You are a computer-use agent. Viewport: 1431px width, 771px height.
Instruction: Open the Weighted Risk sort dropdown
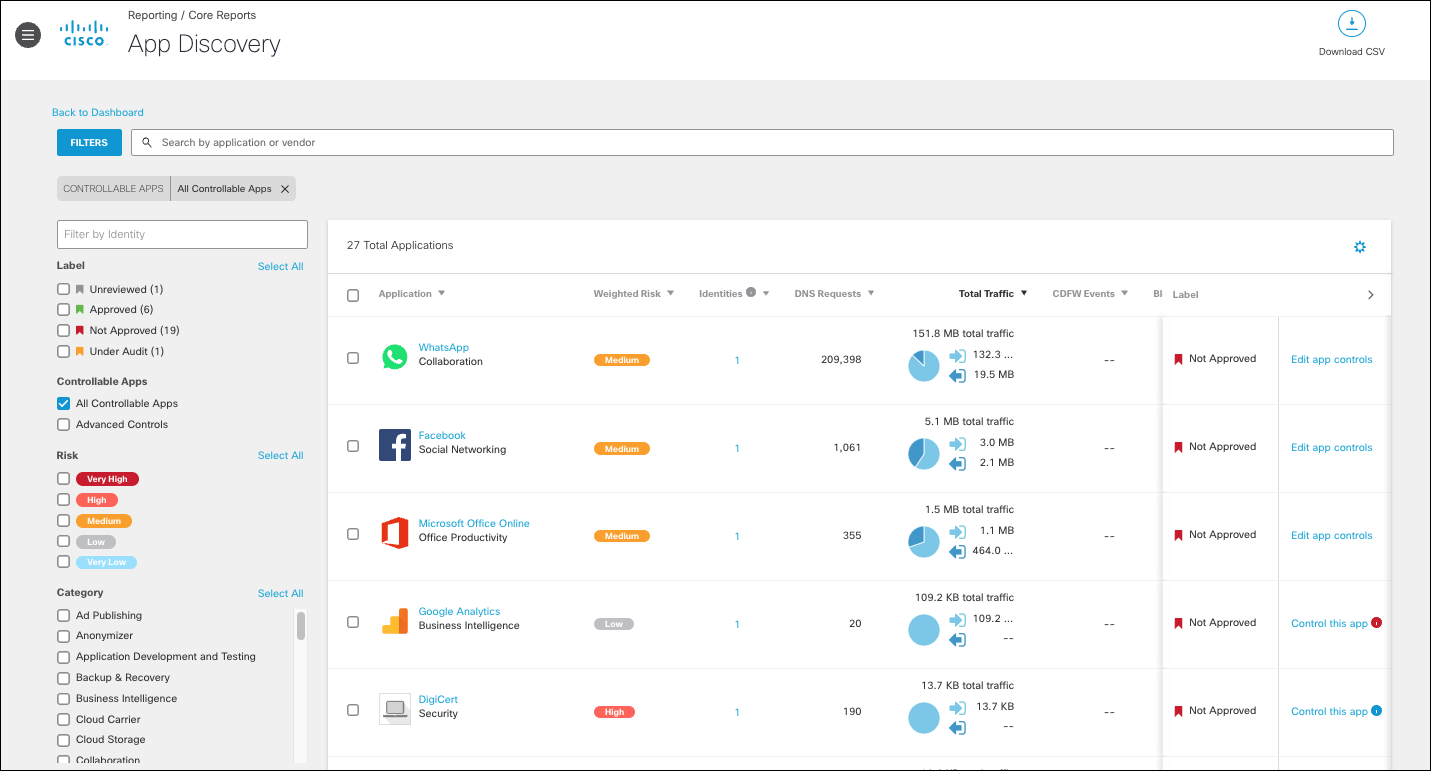[670, 293]
